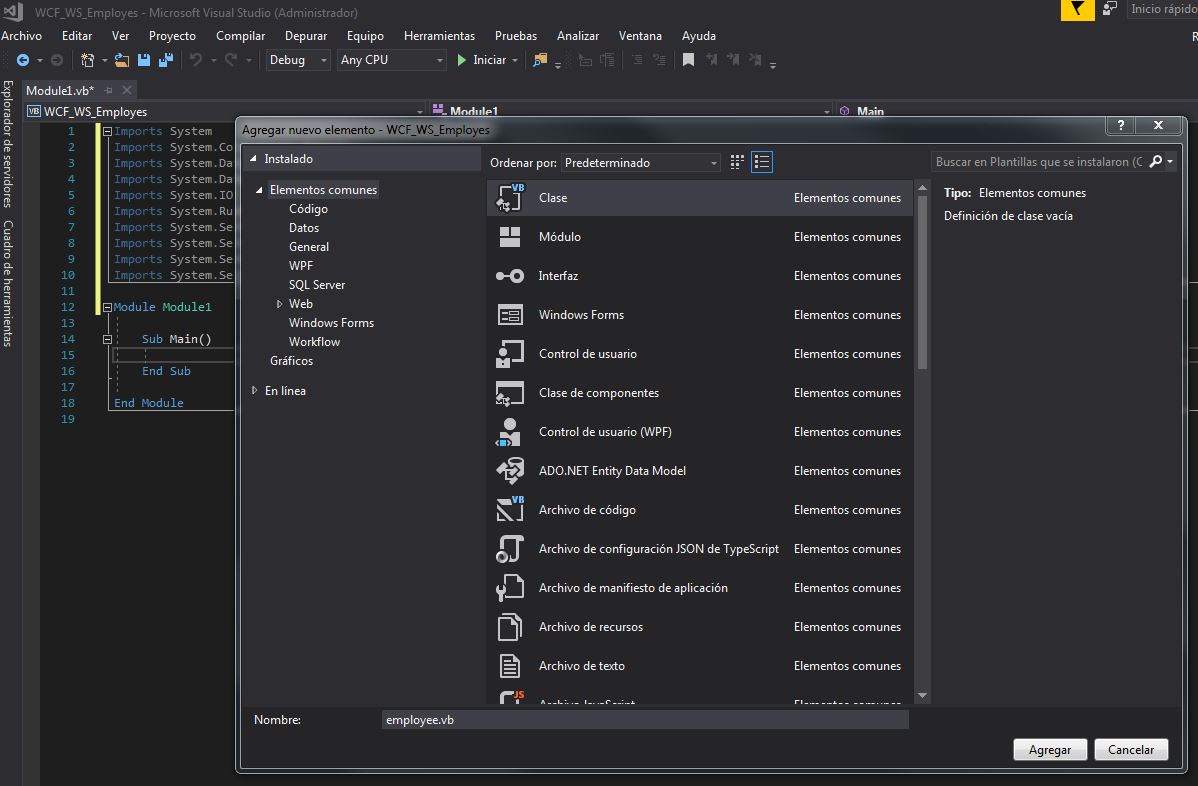Select the Archivo de recursos template icon
This screenshot has width=1198, height=786.
(x=510, y=626)
